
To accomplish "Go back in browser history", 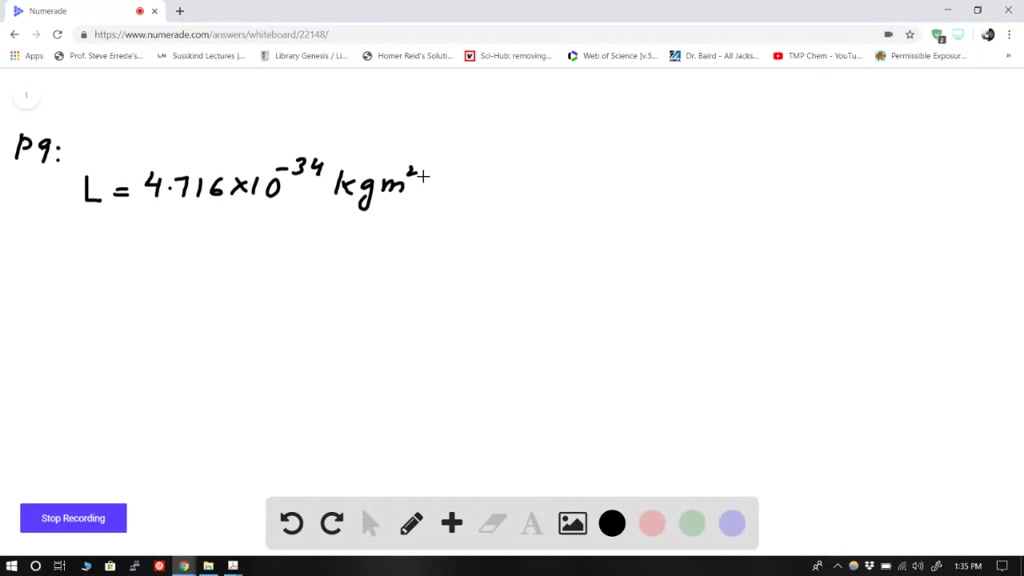I will (14, 35).
